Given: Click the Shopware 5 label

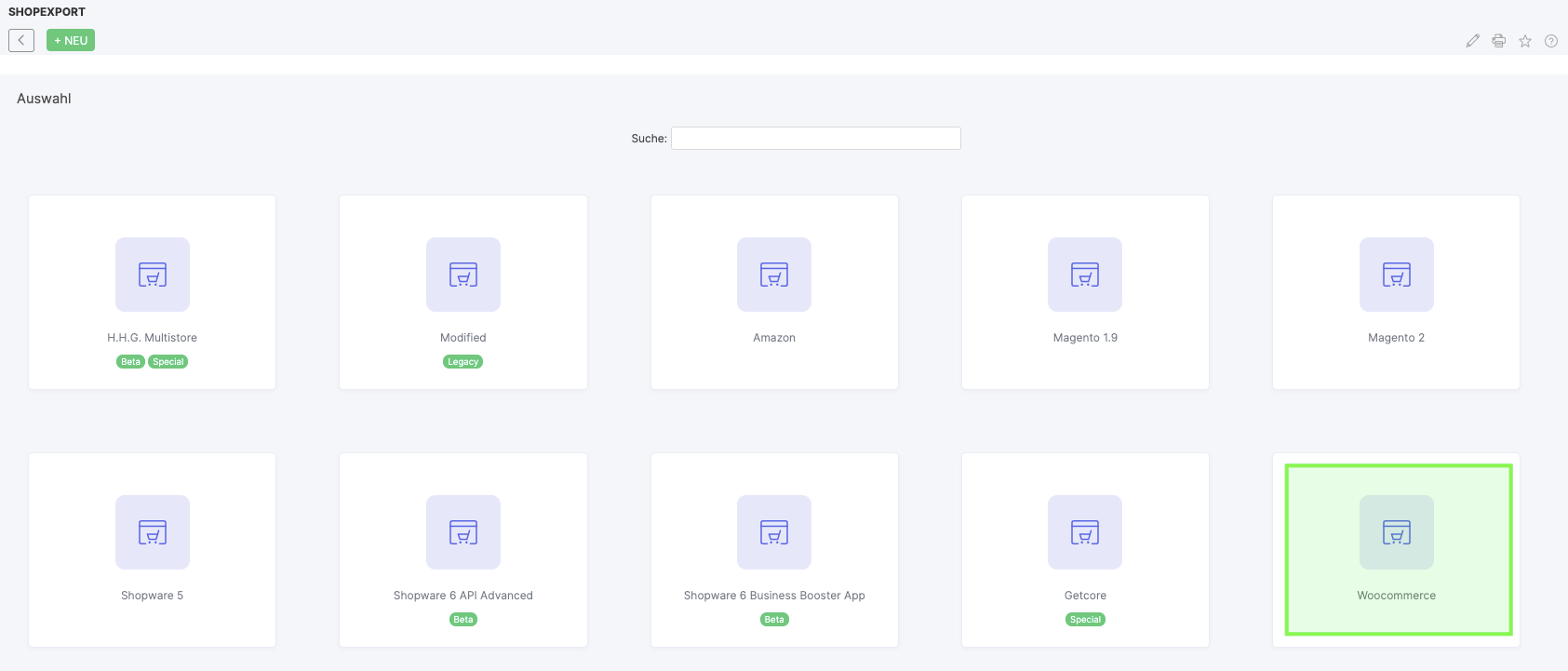Looking at the screenshot, I should [153, 596].
